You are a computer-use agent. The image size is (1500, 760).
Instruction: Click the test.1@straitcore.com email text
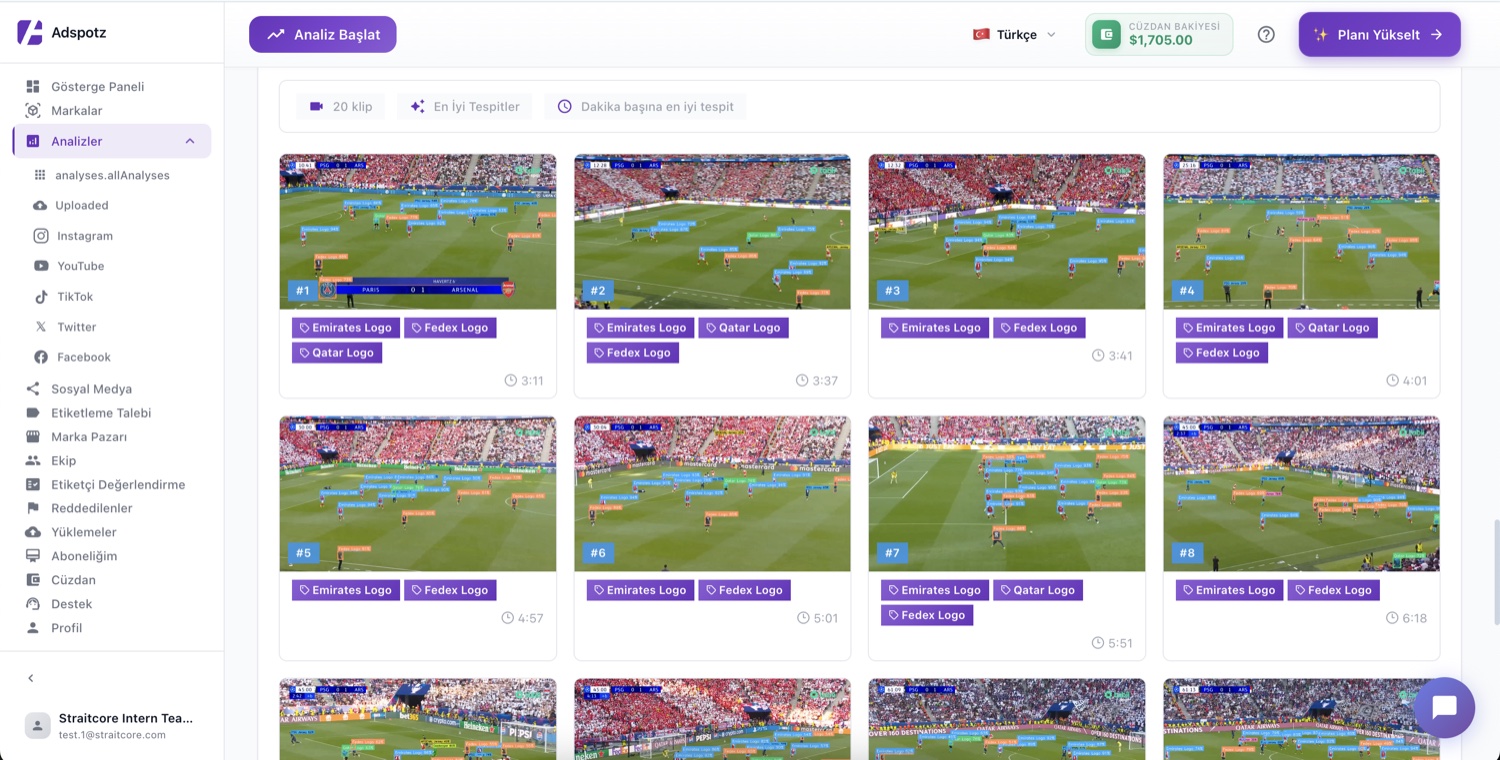pyautogui.click(x=113, y=735)
